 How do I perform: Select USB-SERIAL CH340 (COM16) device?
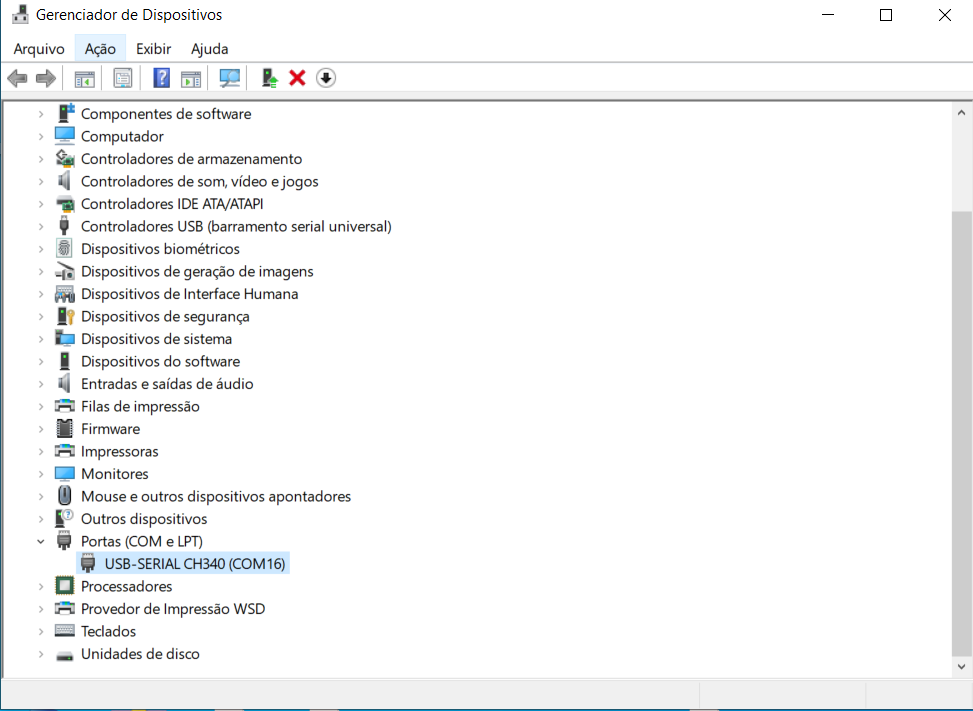[195, 564]
